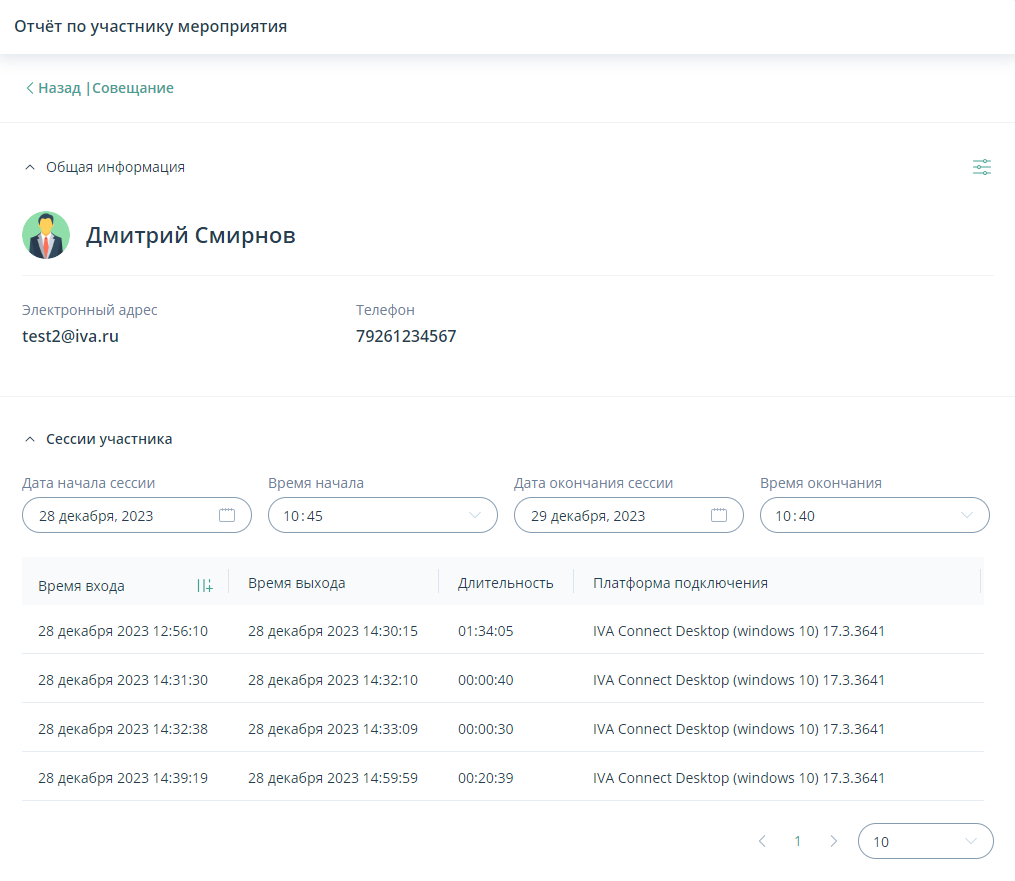Collapse the Сессии участника section
Image resolution: width=1015 pixels, height=881 pixels.
click(x=30, y=439)
